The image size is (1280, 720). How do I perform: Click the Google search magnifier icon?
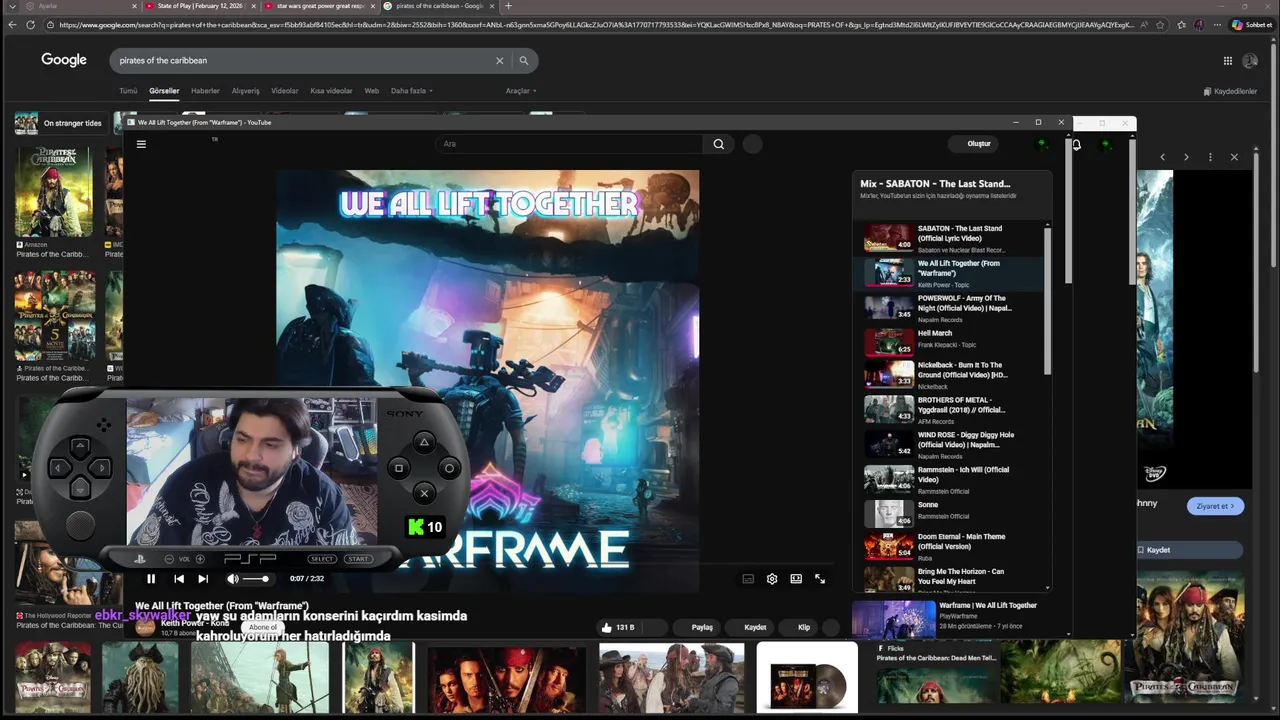pos(523,60)
